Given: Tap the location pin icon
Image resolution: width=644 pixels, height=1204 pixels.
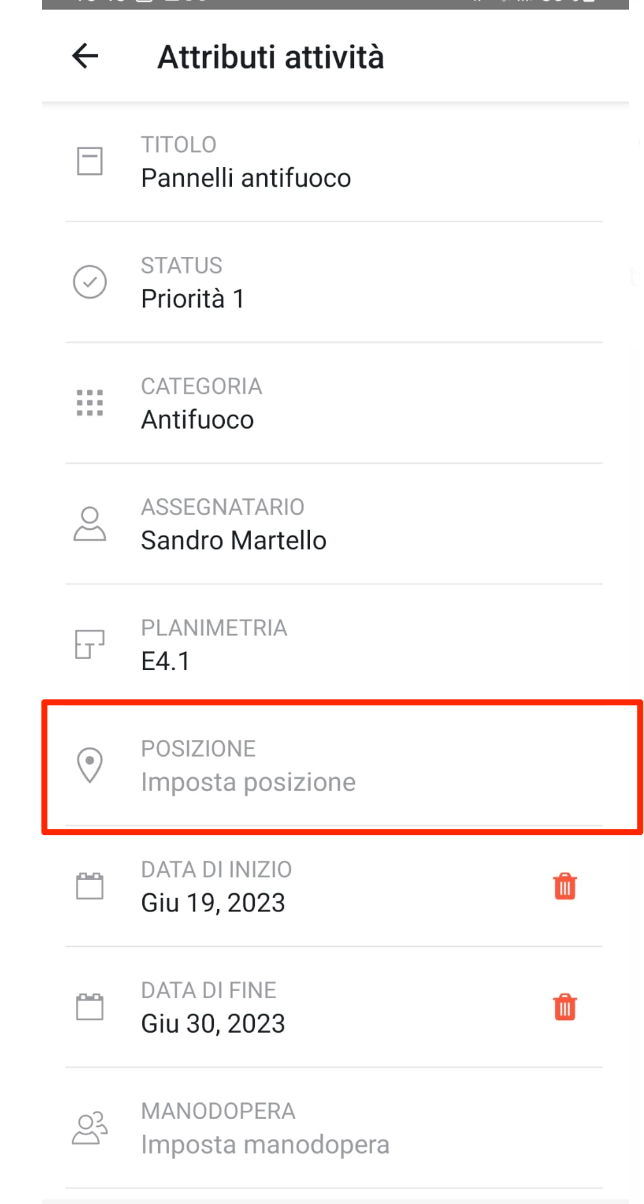Looking at the screenshot, I should tap(90, 766).
